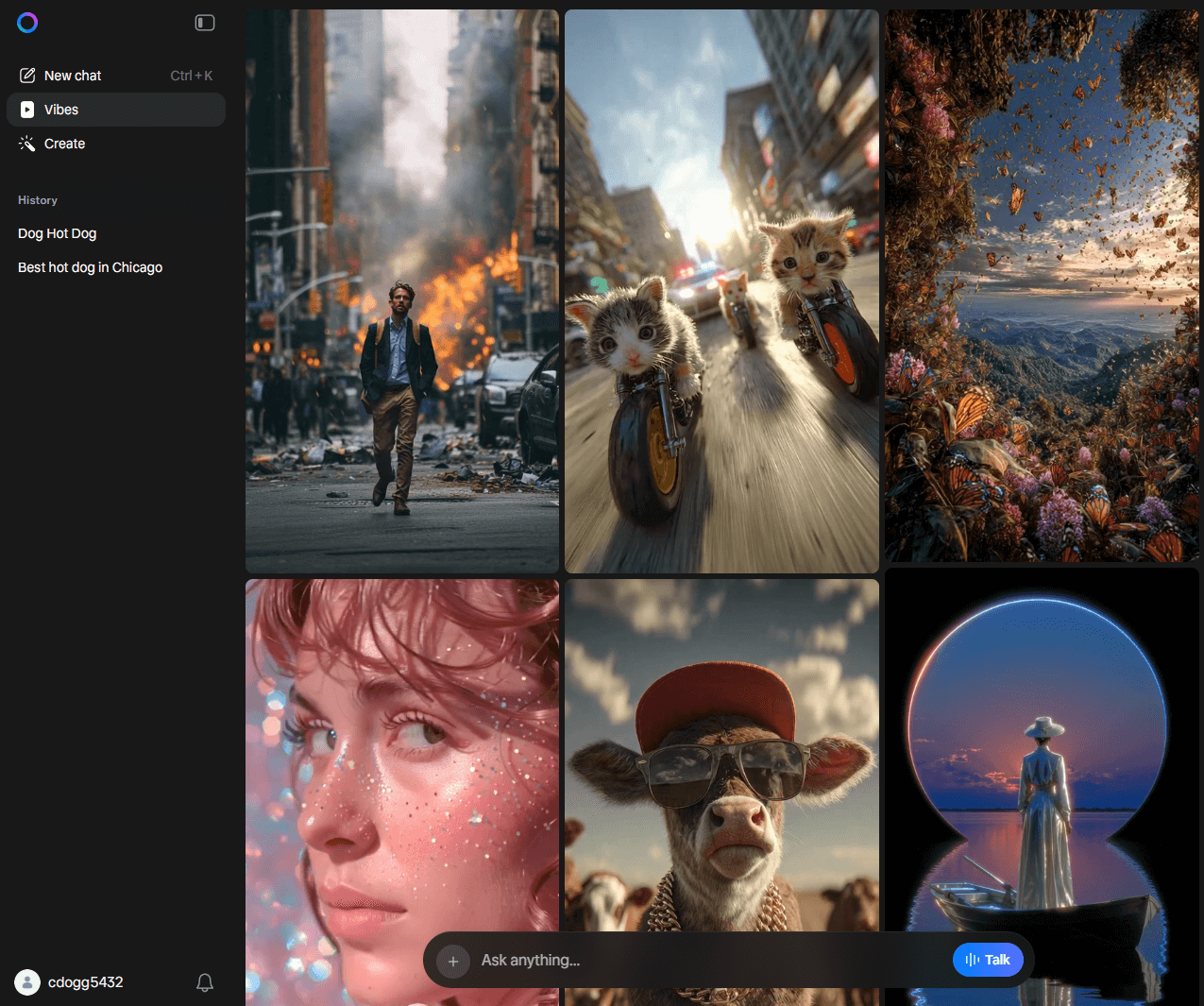Viewport: 1204px width, 1006px height.
Task: Open the kittens on motorcycles image
Action: tap(721, 291)
